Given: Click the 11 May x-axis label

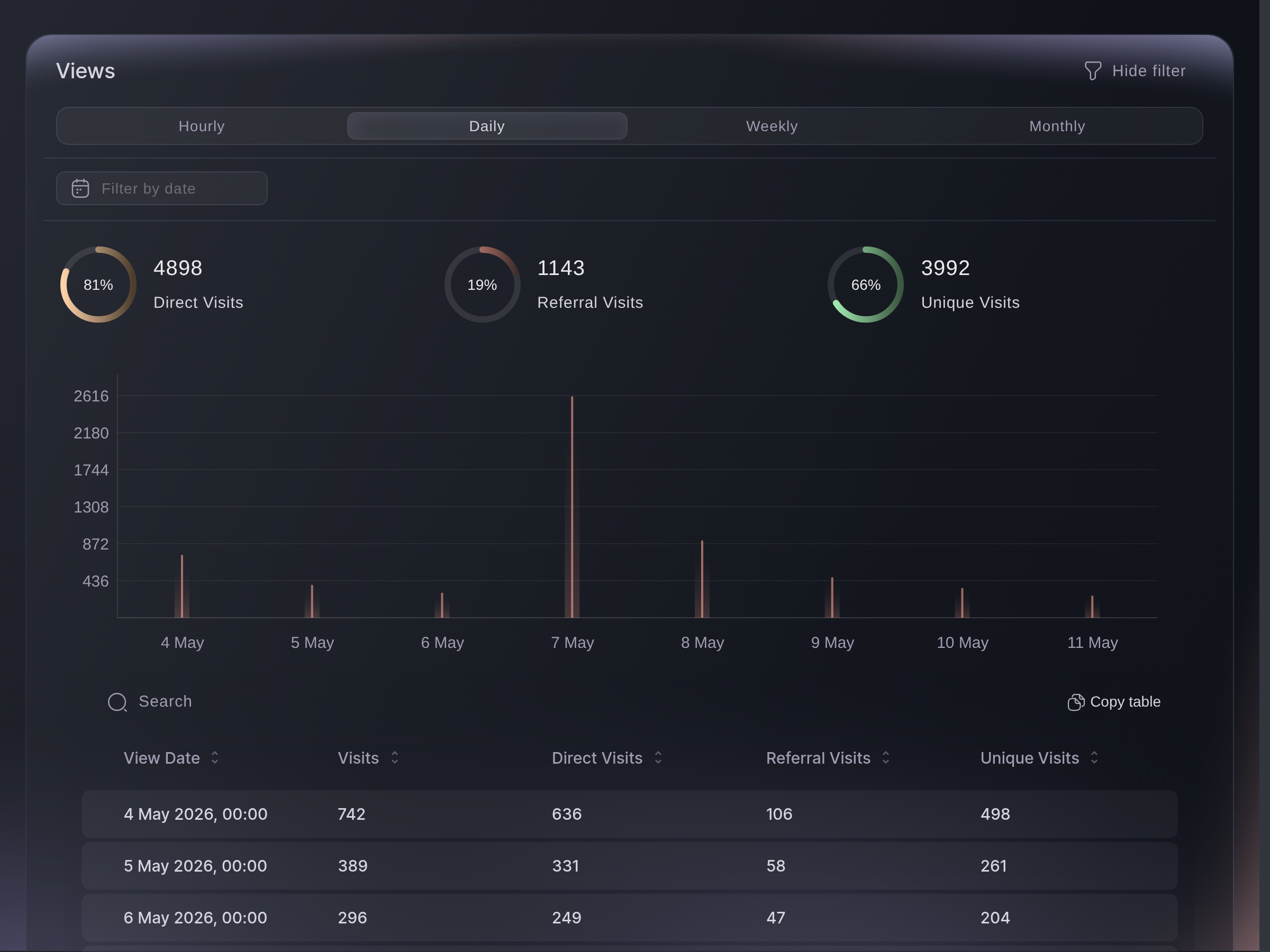Looking at the screenshot, I should pos(1093,642).
